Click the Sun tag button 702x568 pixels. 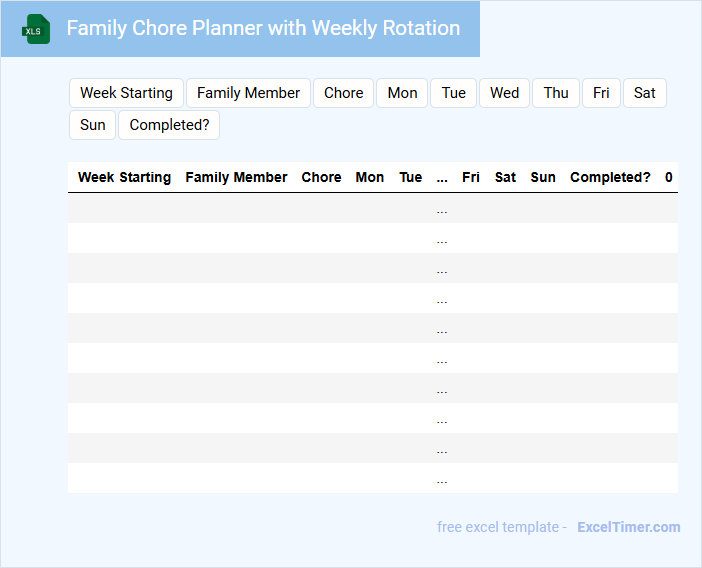[93, 125]
